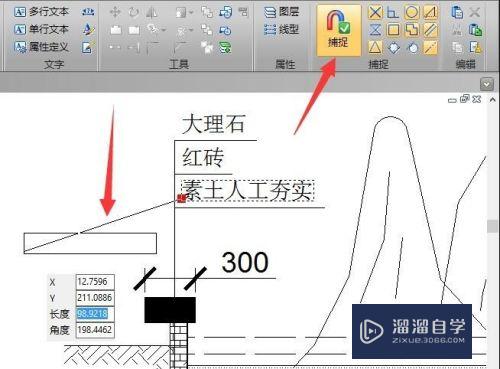Screen dimensions: 500x369
Task: Select the right-triangle snap icon in top row
Action: 430,13
